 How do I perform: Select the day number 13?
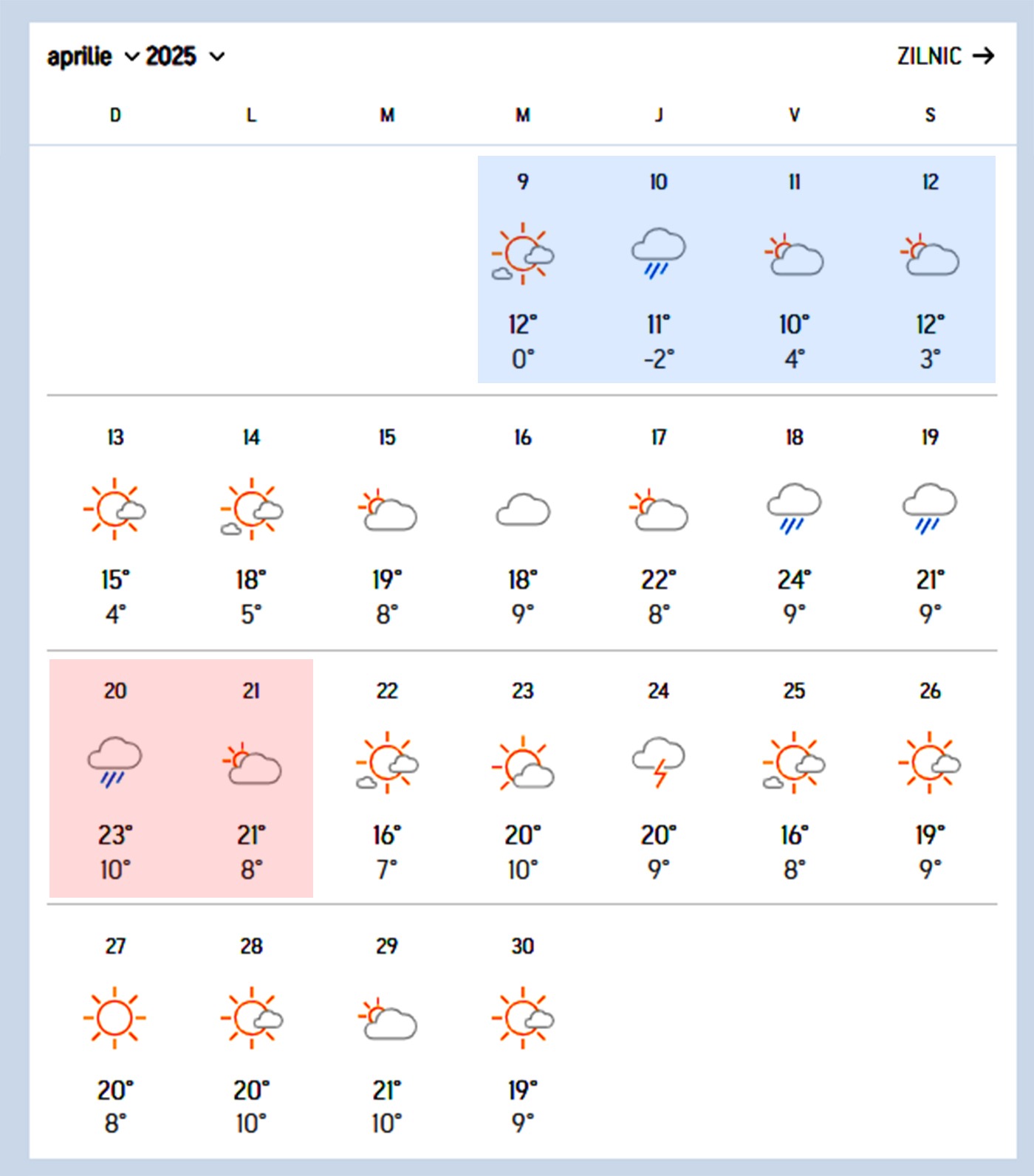coord(115,437)
